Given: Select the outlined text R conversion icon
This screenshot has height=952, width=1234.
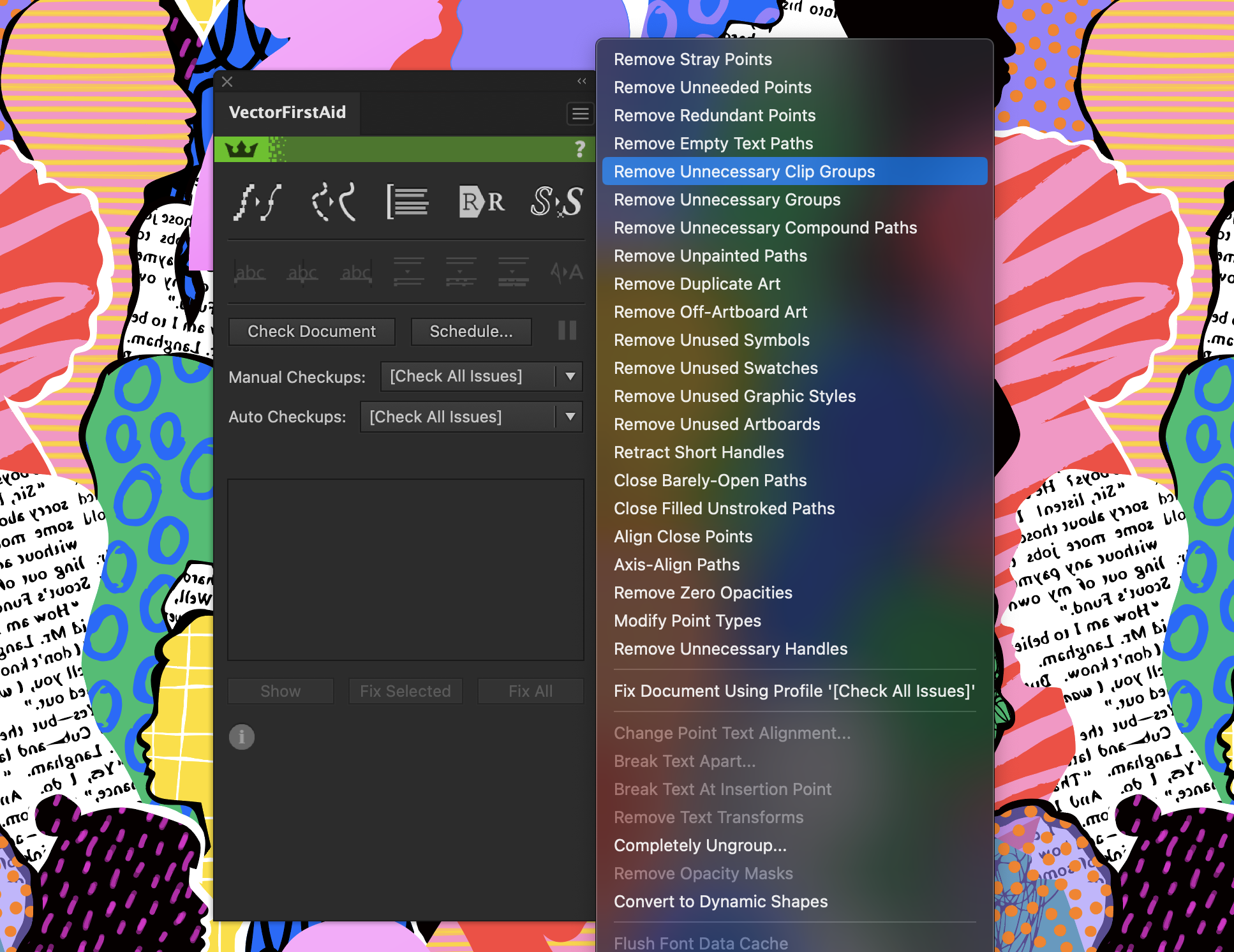Looking at the screenshot, I should point(482,202).
